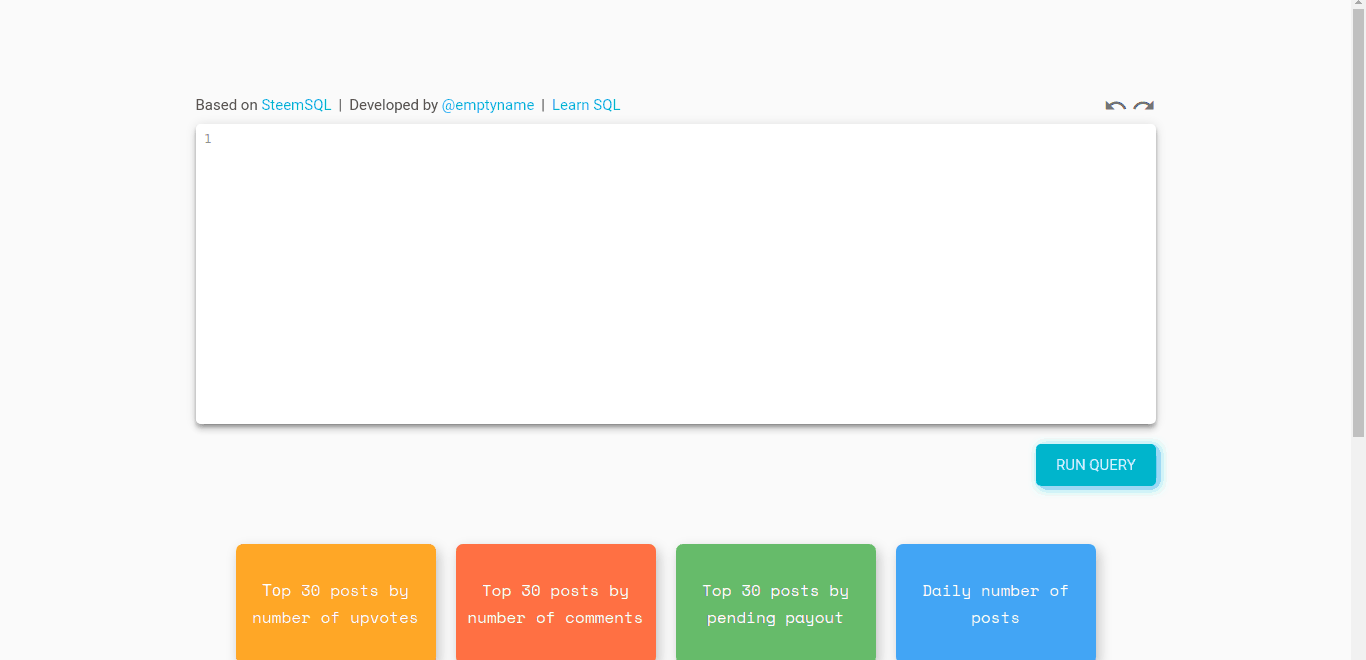Click the "Based on" text label

227,105
